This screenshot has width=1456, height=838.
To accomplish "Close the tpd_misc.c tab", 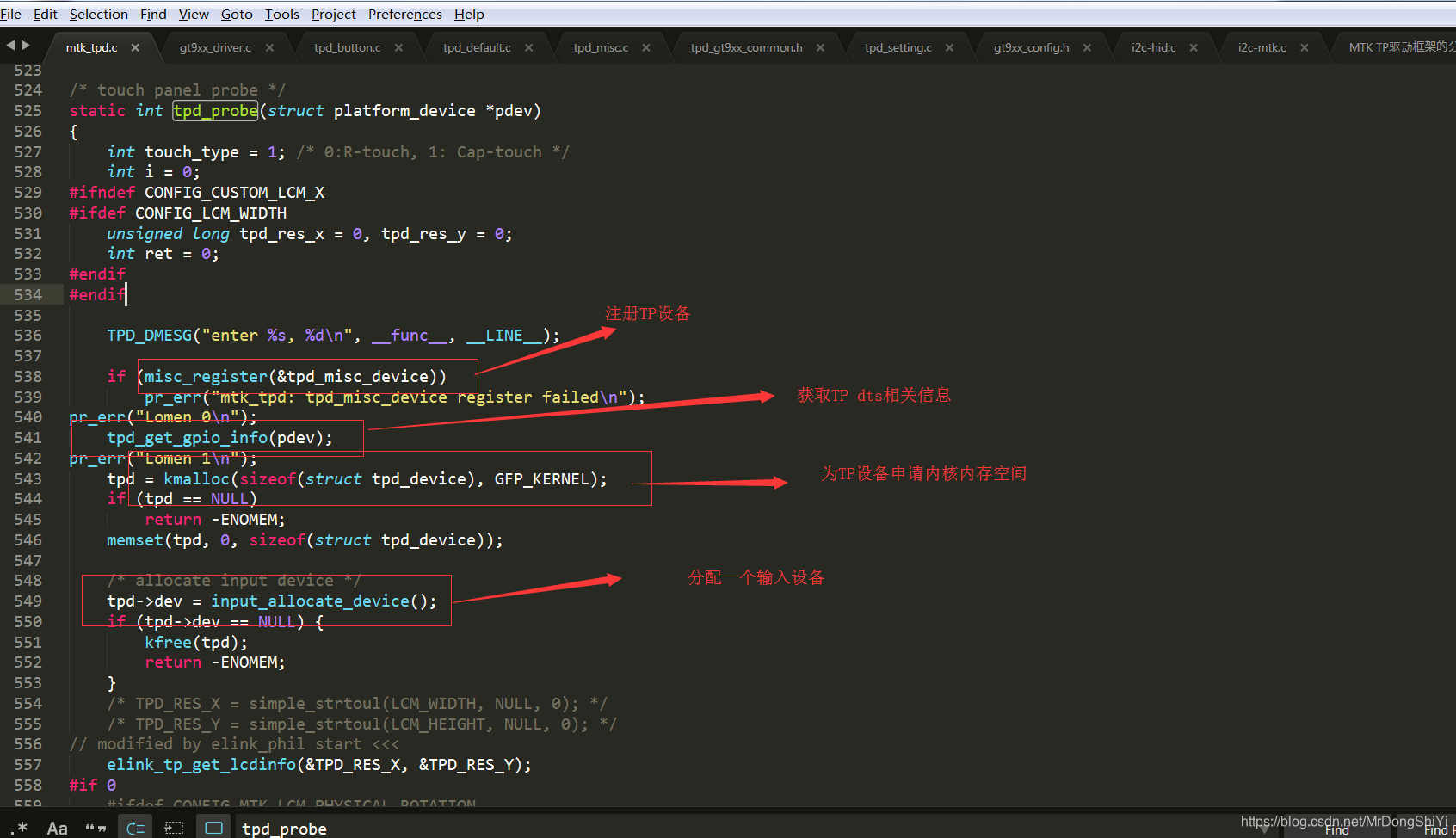I will (x=645, y=47).
